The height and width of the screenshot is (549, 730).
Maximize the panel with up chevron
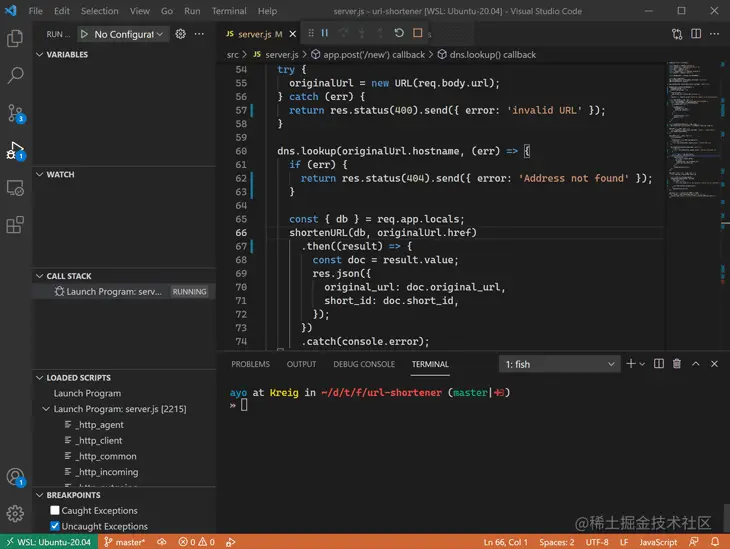(x=696, y=364)
